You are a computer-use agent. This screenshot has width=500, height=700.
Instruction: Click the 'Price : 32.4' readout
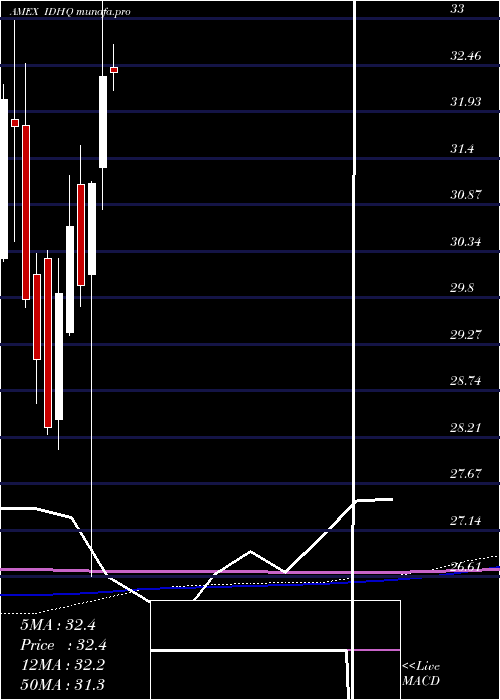pos(64,645)
